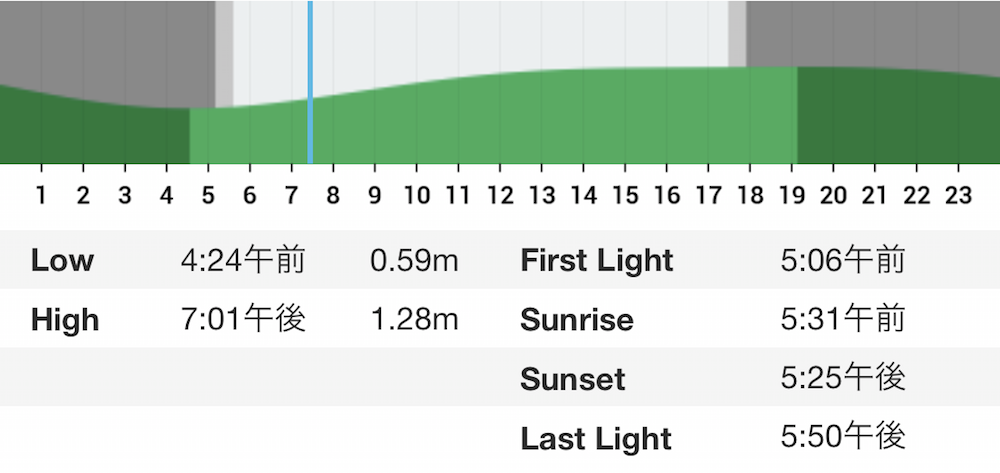This screenshot has width=1000, height=473.
Task: Select hour 1 on the time axis
Action: click(x=41, y=195)
